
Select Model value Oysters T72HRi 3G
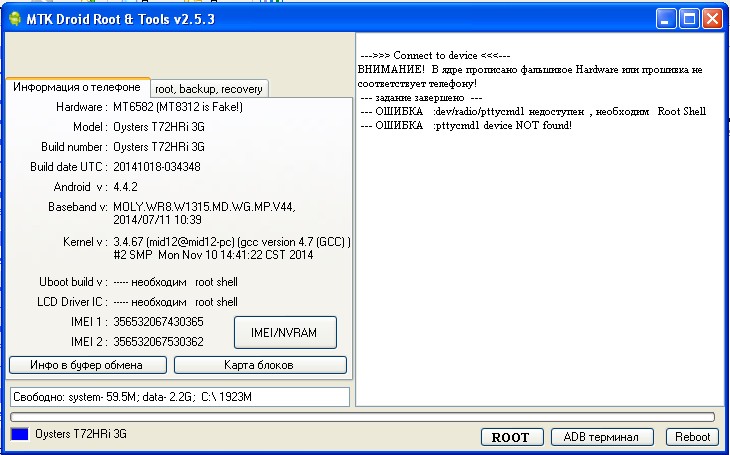(x=159, y=127)
